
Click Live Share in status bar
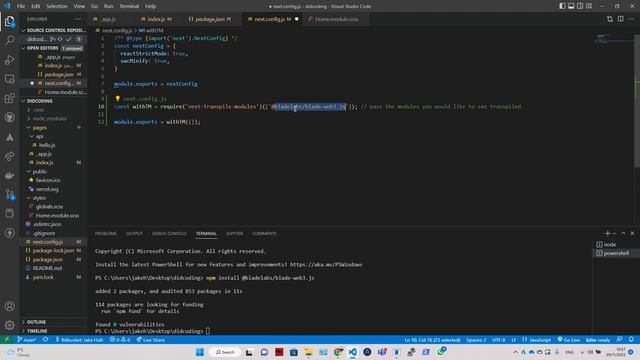[x=151, y=340]
